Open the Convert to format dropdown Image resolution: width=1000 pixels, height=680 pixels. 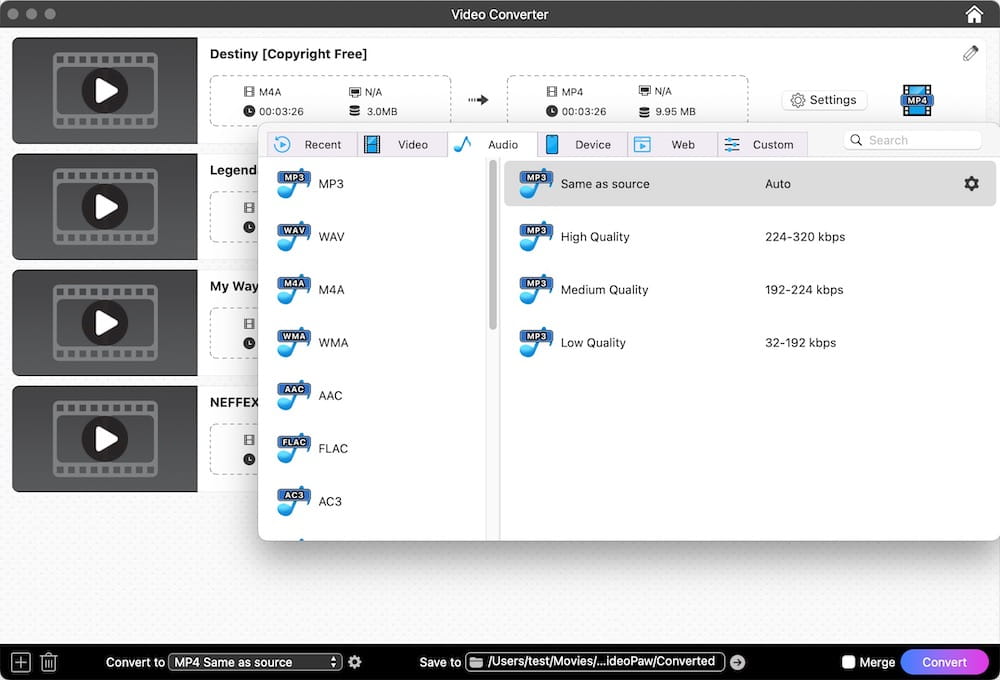[x=250, y=661]
